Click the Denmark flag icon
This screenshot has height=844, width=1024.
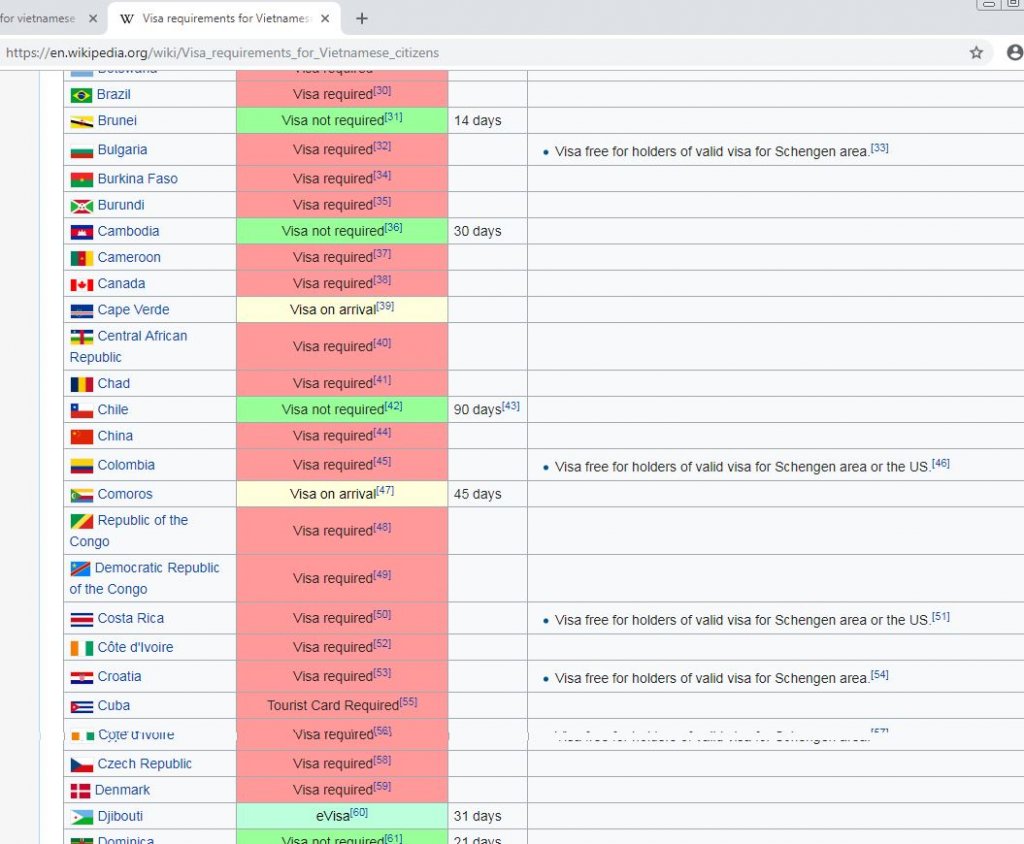pos(80,791)
